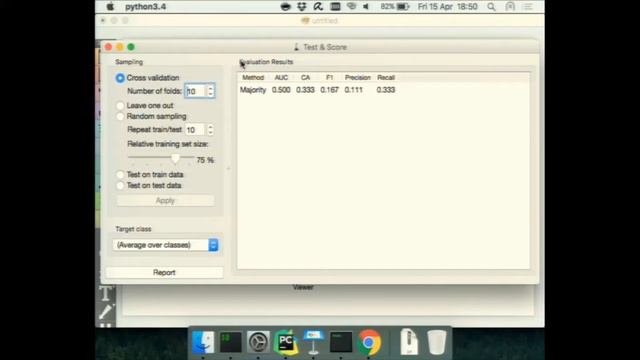Open PyCharm from the Dock
The height and width of the screenshot is (360, 640).
pos(286,342)
